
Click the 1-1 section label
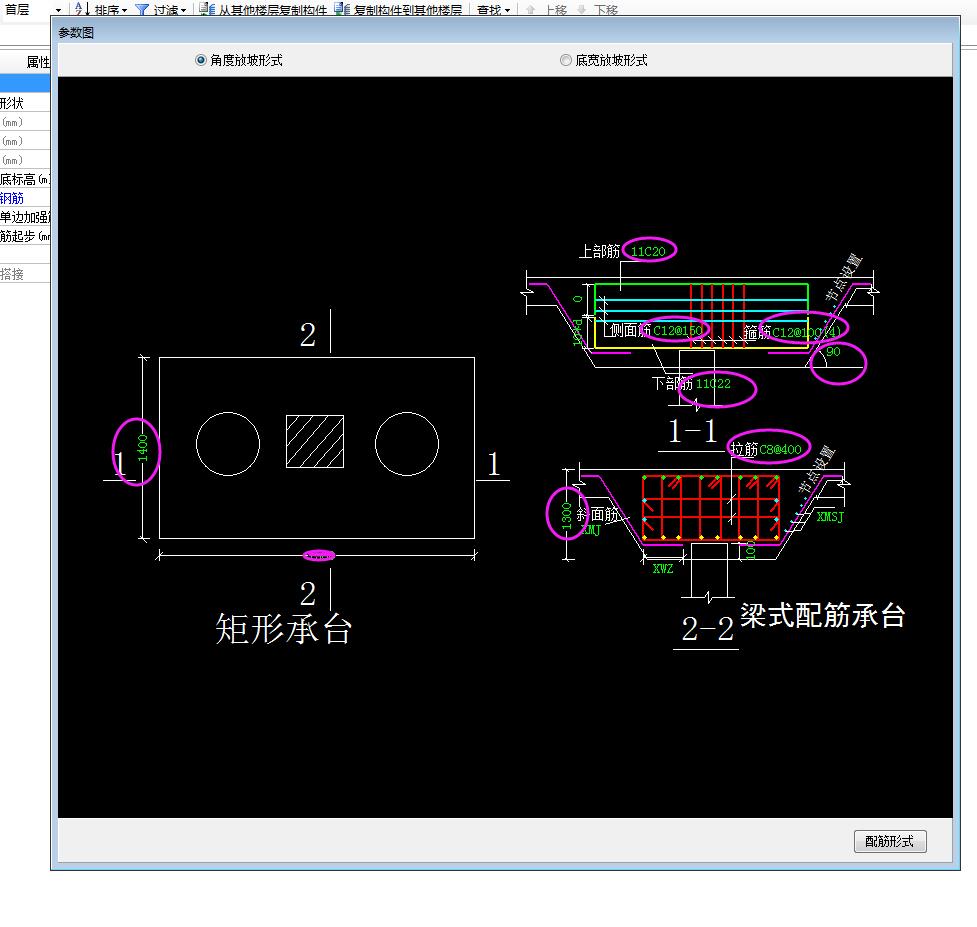tap(692, 431)
